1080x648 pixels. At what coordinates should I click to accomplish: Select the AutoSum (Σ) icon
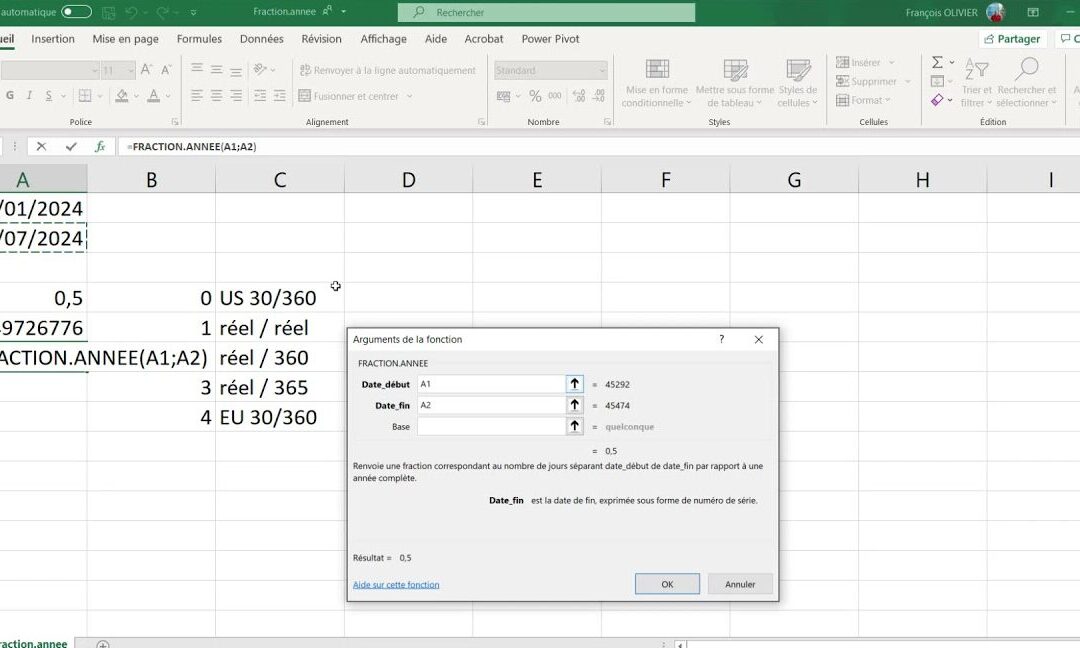938,62
